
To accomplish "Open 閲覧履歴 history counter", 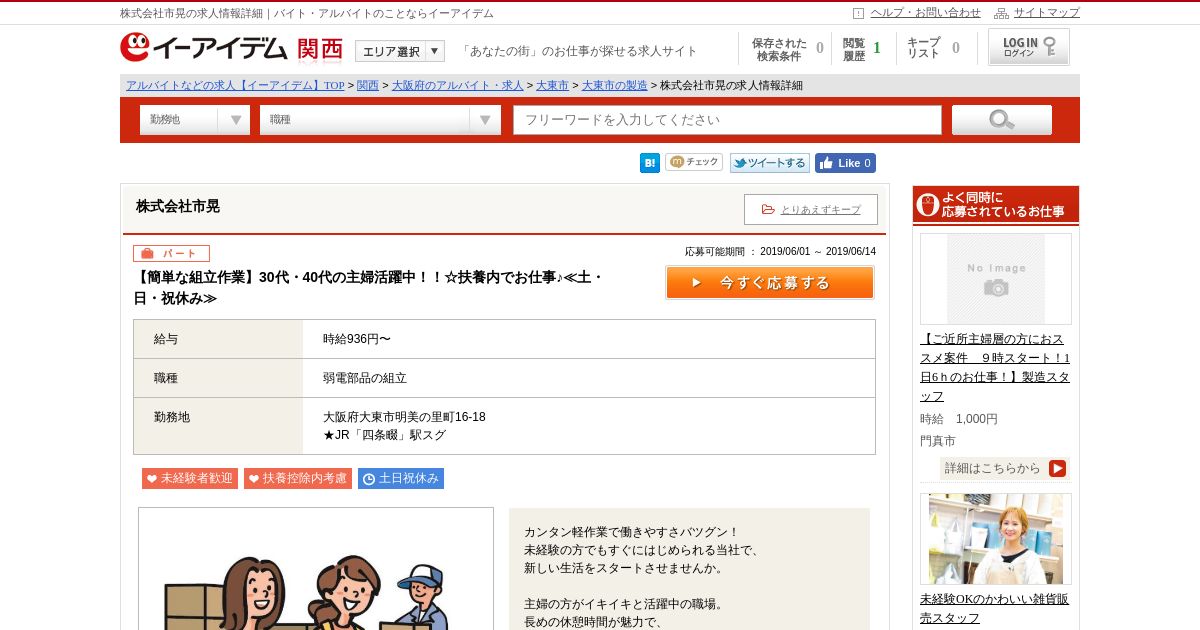I will click(x=862, y=49).
